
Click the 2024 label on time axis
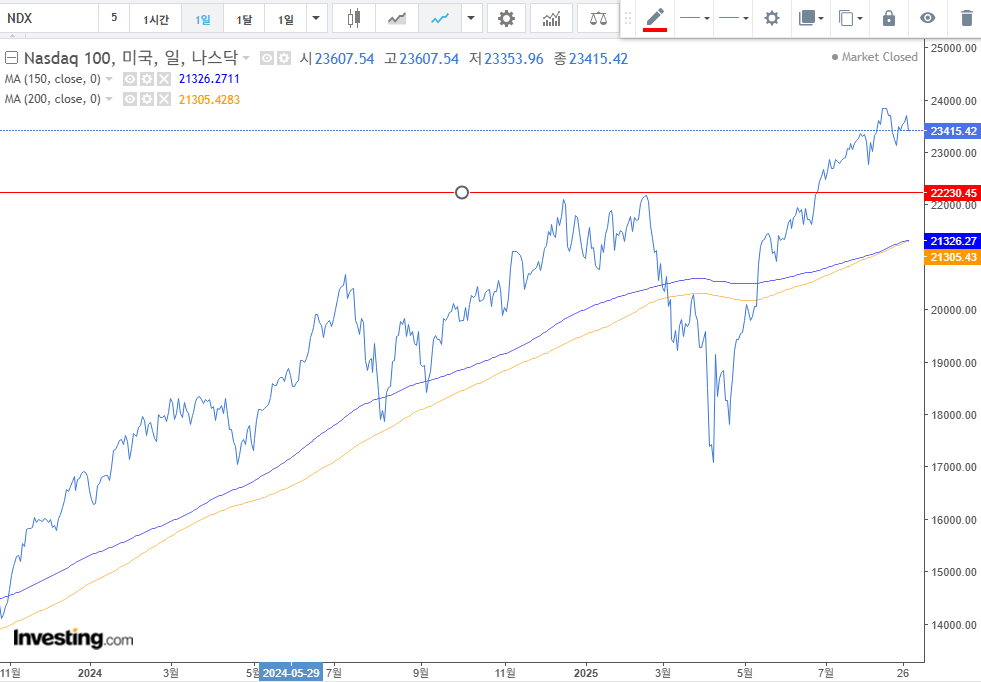tap(89, 673)
